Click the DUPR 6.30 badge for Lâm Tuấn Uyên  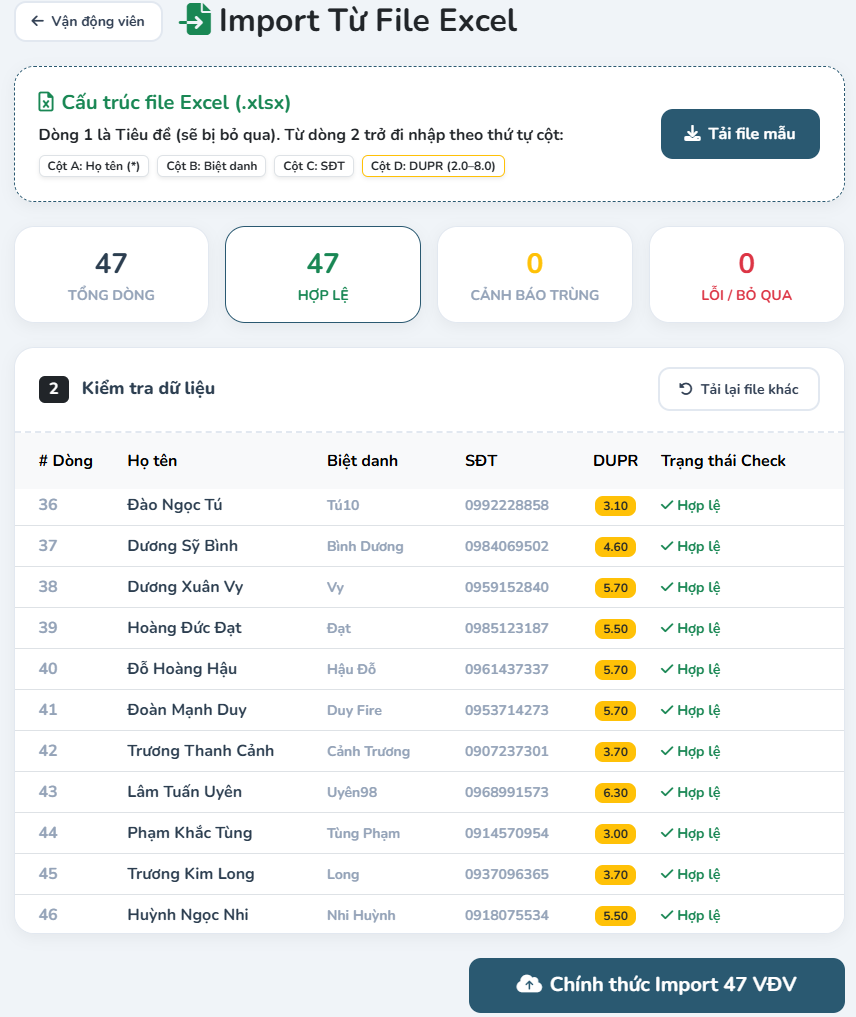615,793
